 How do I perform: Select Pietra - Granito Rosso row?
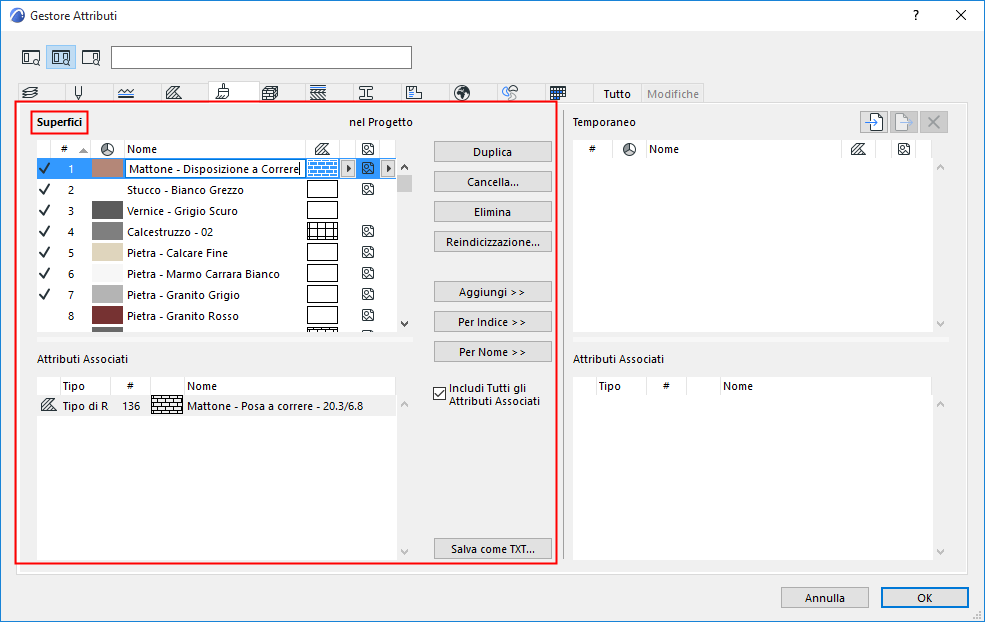216,315
